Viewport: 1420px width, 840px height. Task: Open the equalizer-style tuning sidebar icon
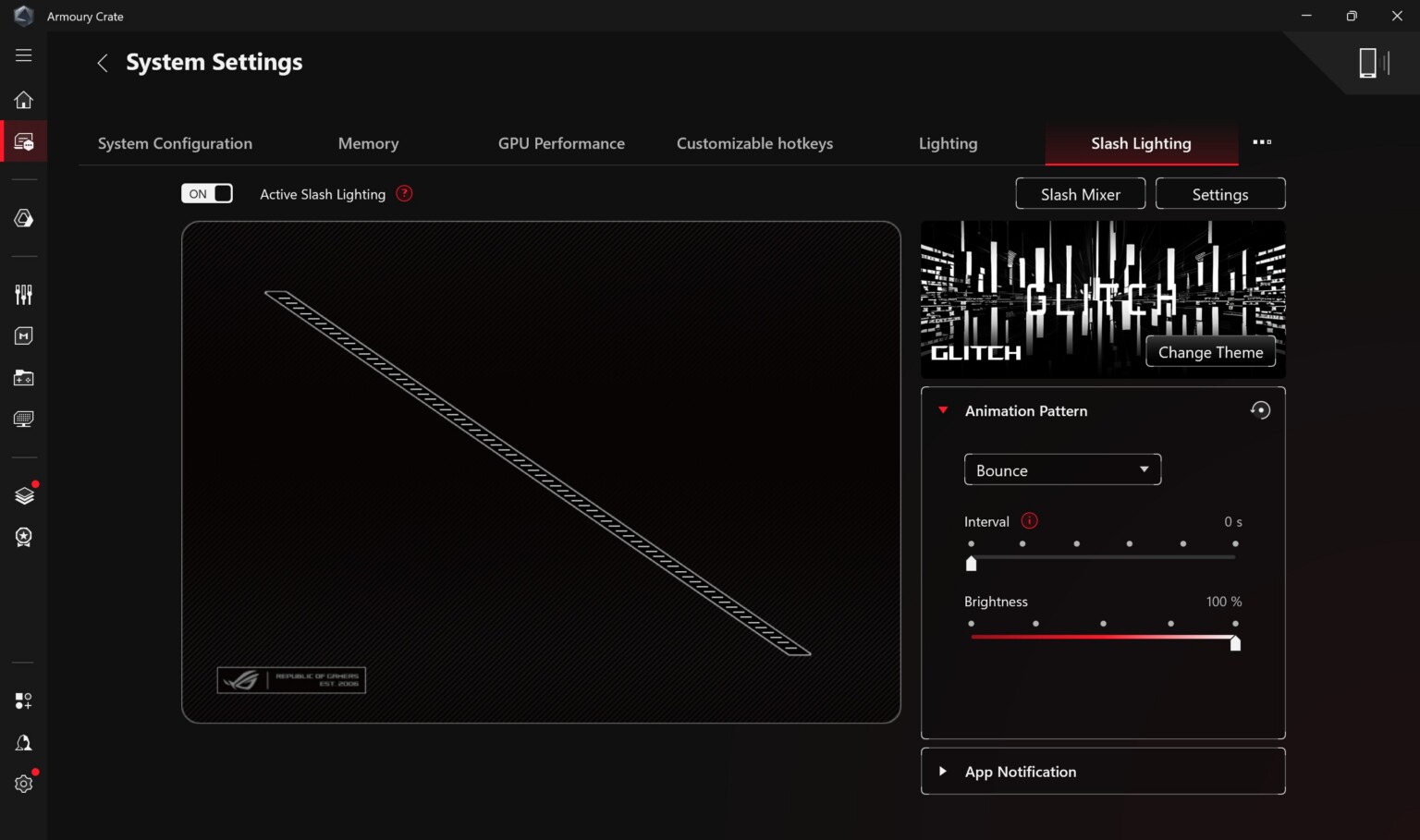[24, 295]
